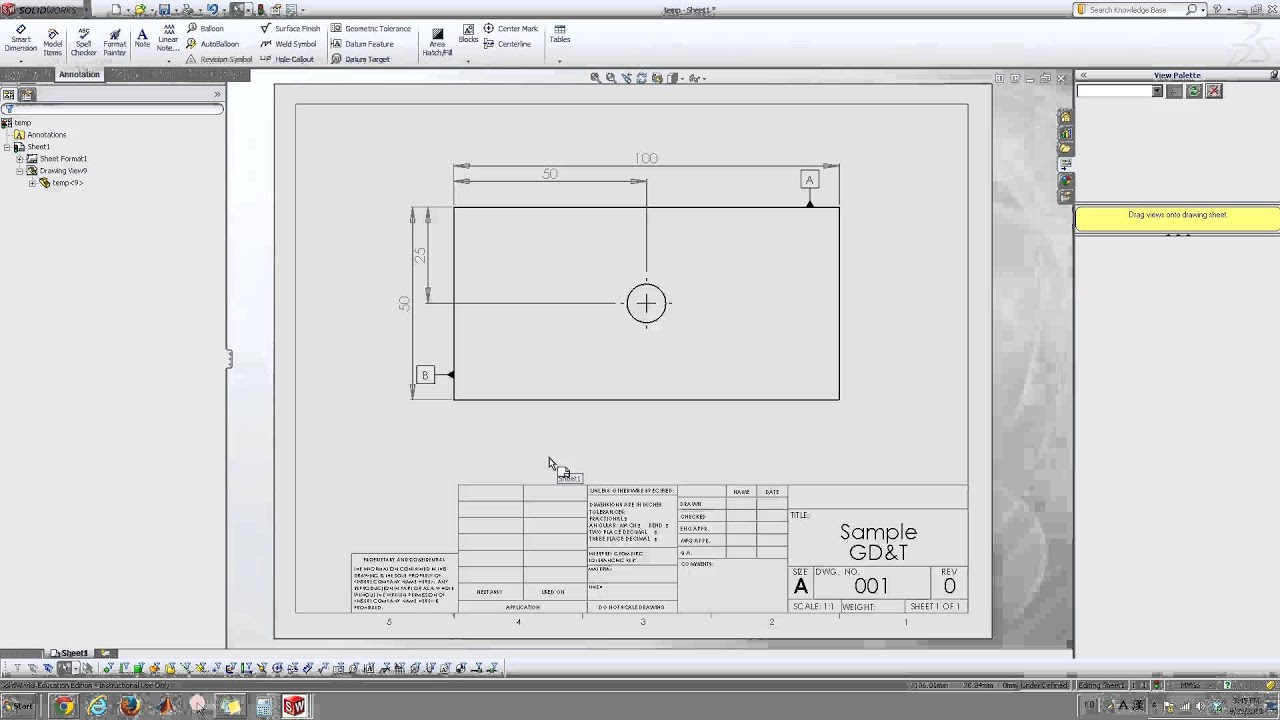Switch to the Annotation tab
This screenshot has height=720, width=1280.
tap(79, 75)
